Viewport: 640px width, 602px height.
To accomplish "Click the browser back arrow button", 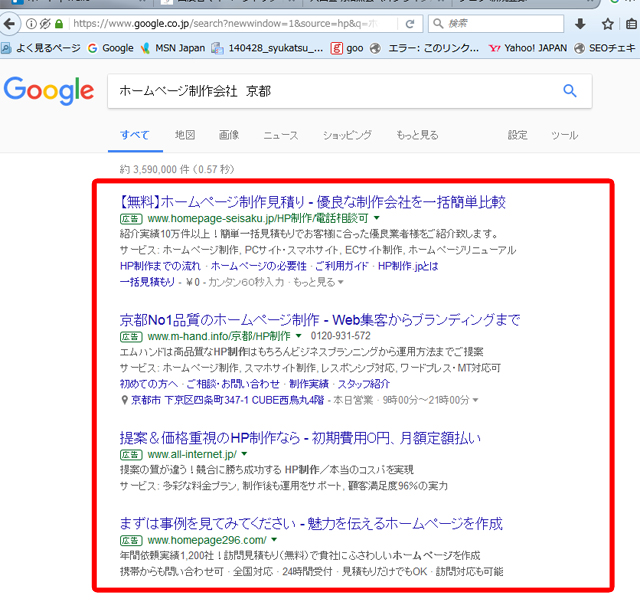I will click(9, 24).
